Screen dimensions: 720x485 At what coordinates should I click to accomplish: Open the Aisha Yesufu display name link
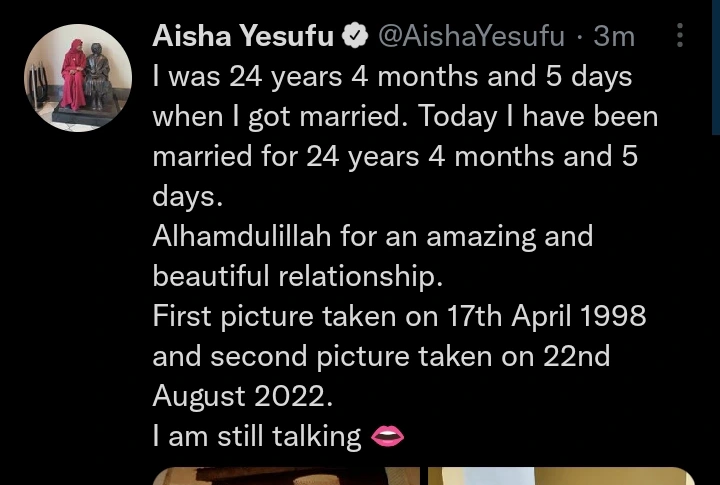click(x=244, y=37)
